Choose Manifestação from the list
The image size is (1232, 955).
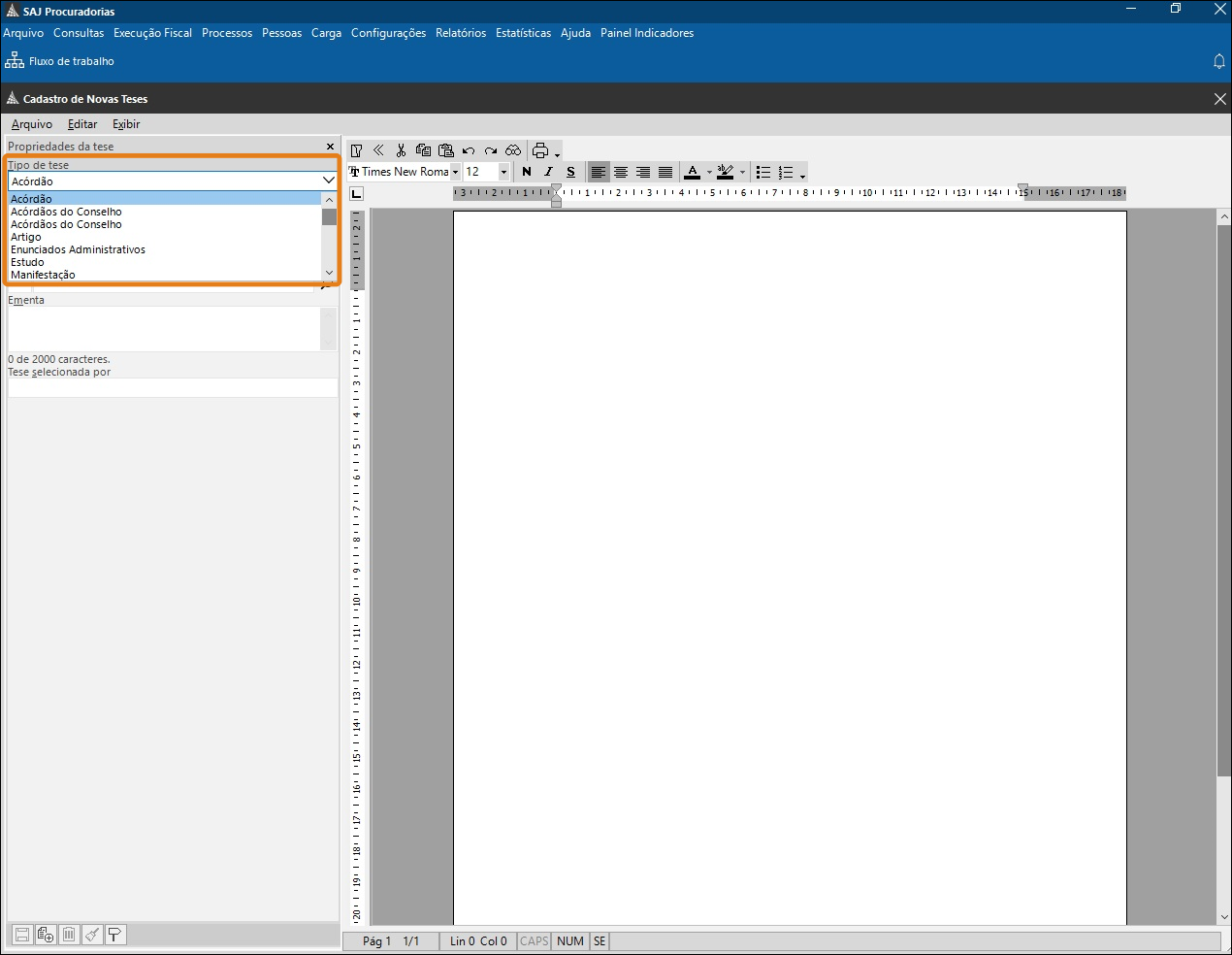(x=165, y=275)
